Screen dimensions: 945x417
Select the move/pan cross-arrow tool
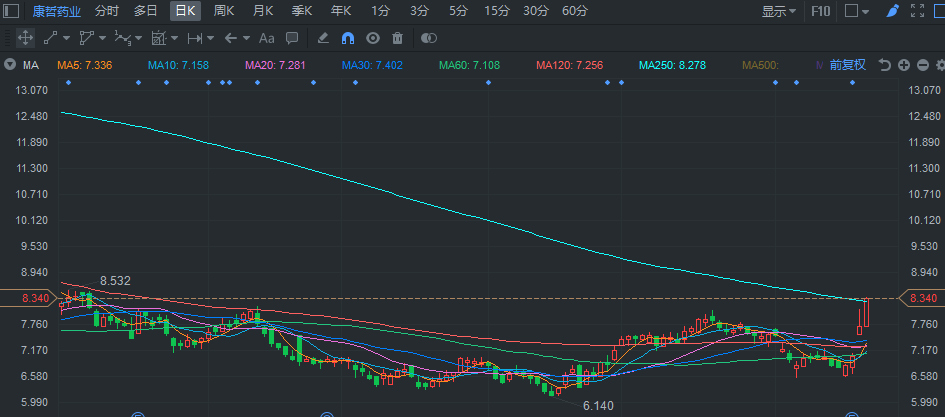tap(25, 38)
